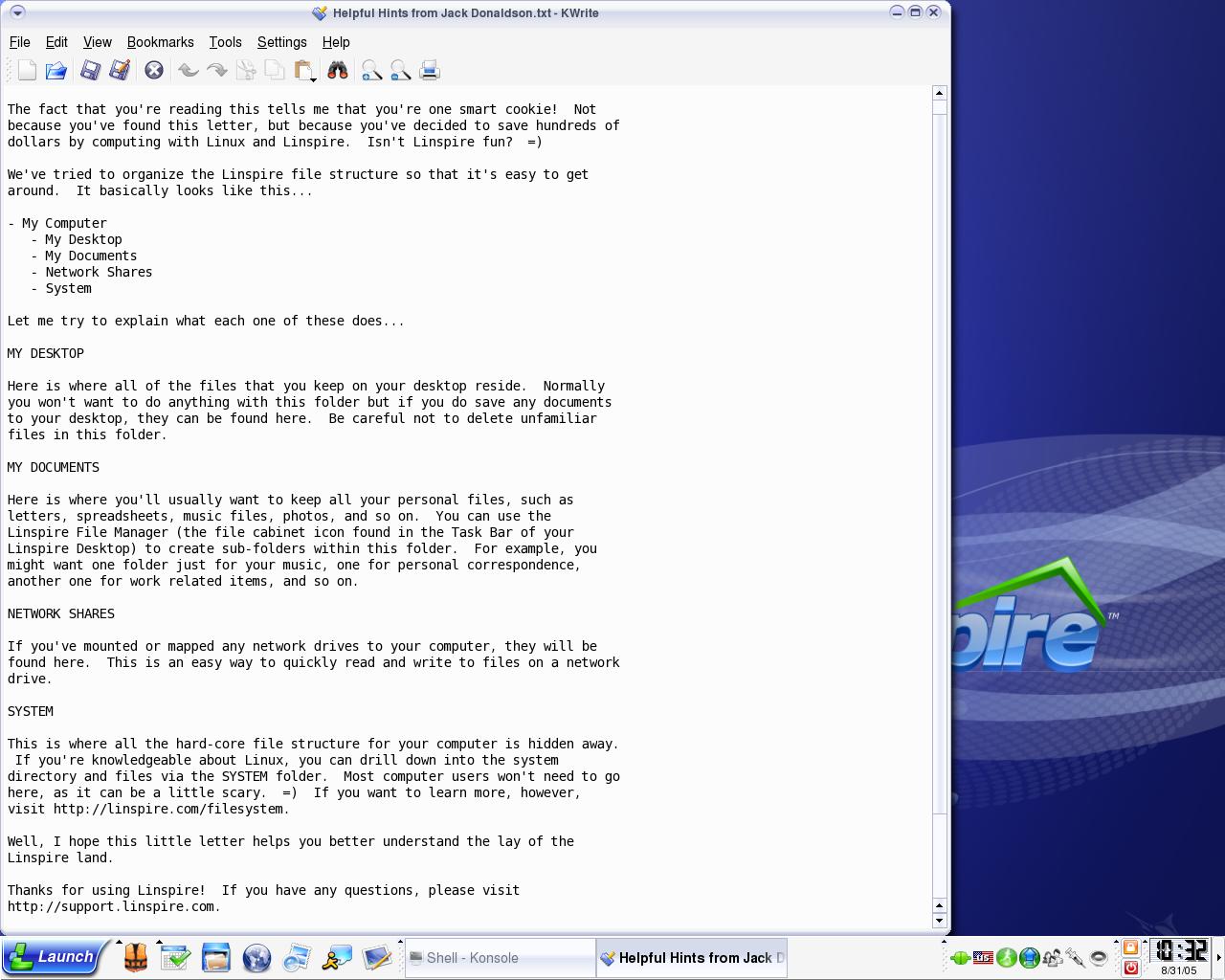The height and width of the screenshot is (980, 1225).
Task: Open the File menu
Action: point(19,42)
